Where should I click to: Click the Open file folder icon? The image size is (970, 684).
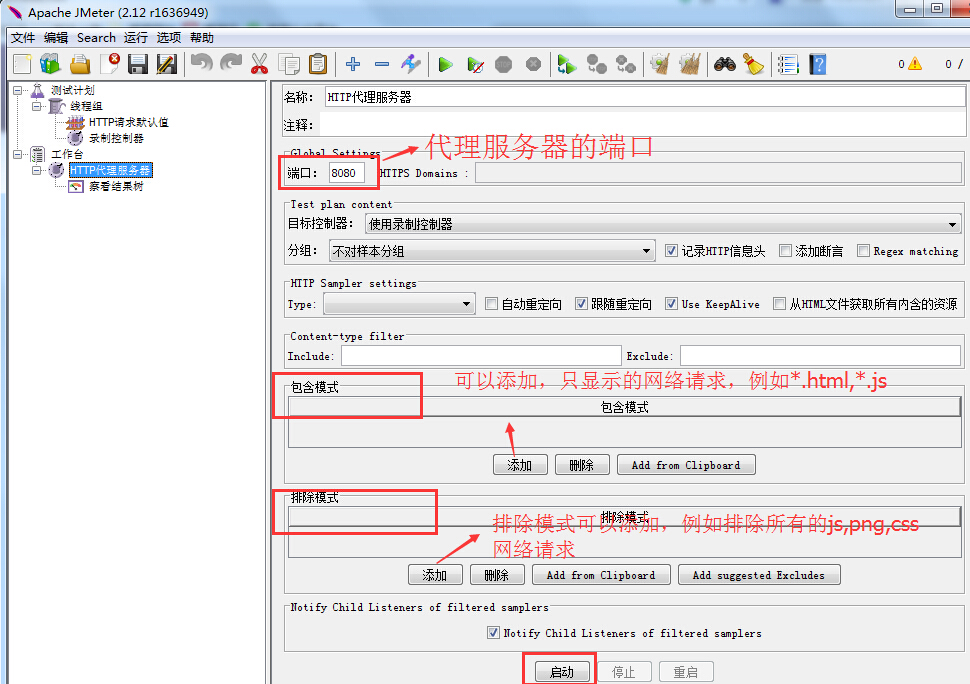pos(80,64)
